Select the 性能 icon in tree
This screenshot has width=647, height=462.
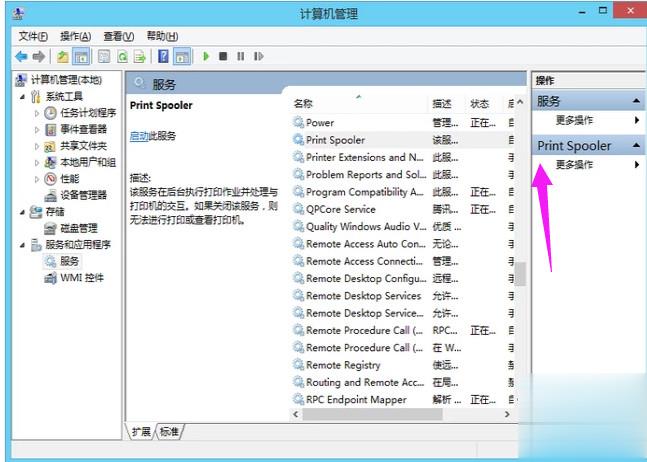[50, 179]
